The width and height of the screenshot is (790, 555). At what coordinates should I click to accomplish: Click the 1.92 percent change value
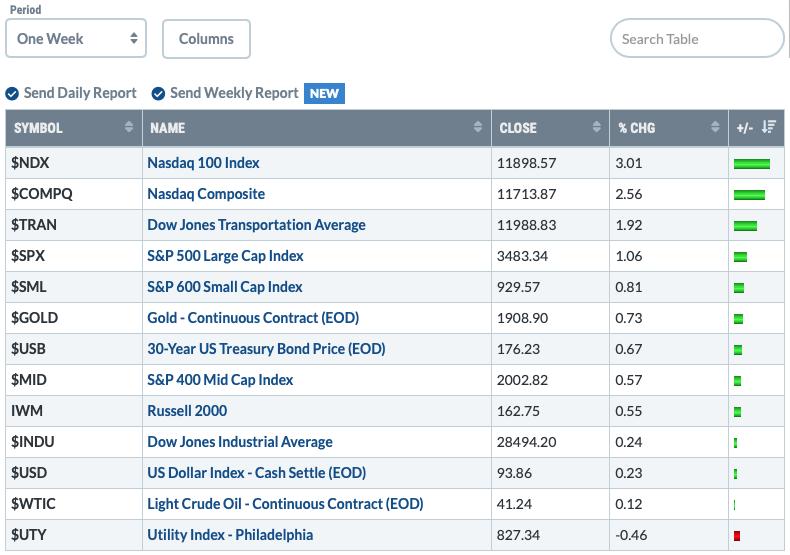point(629,225)
